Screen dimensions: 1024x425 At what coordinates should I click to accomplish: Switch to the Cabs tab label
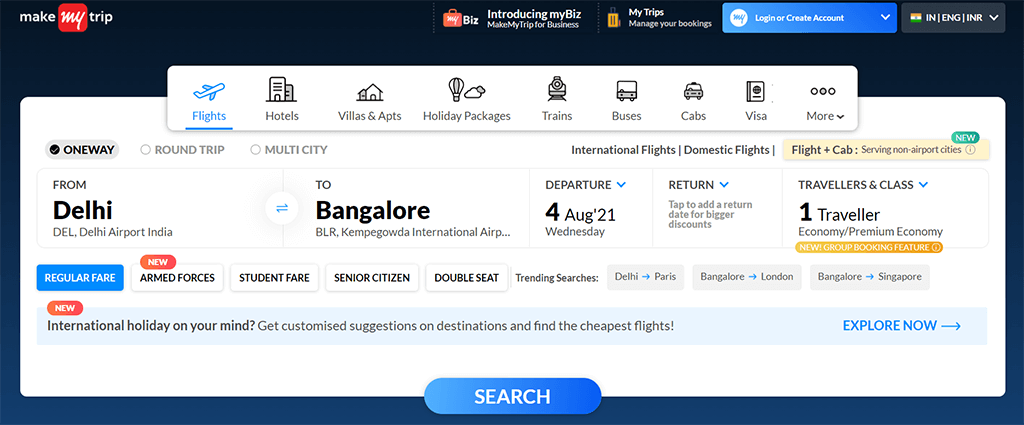(x=693, y=116)
